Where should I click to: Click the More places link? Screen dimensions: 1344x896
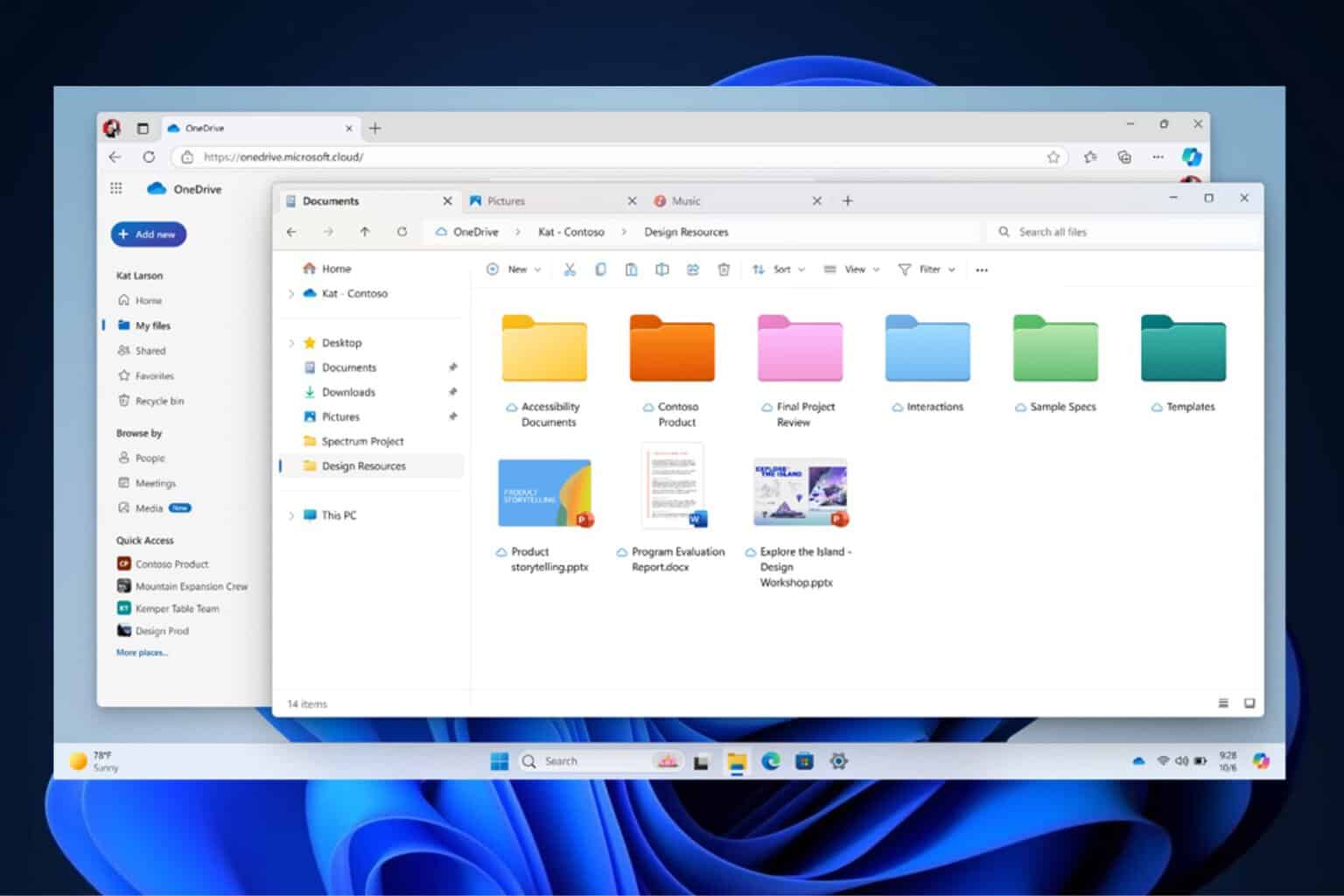(142, 653)
